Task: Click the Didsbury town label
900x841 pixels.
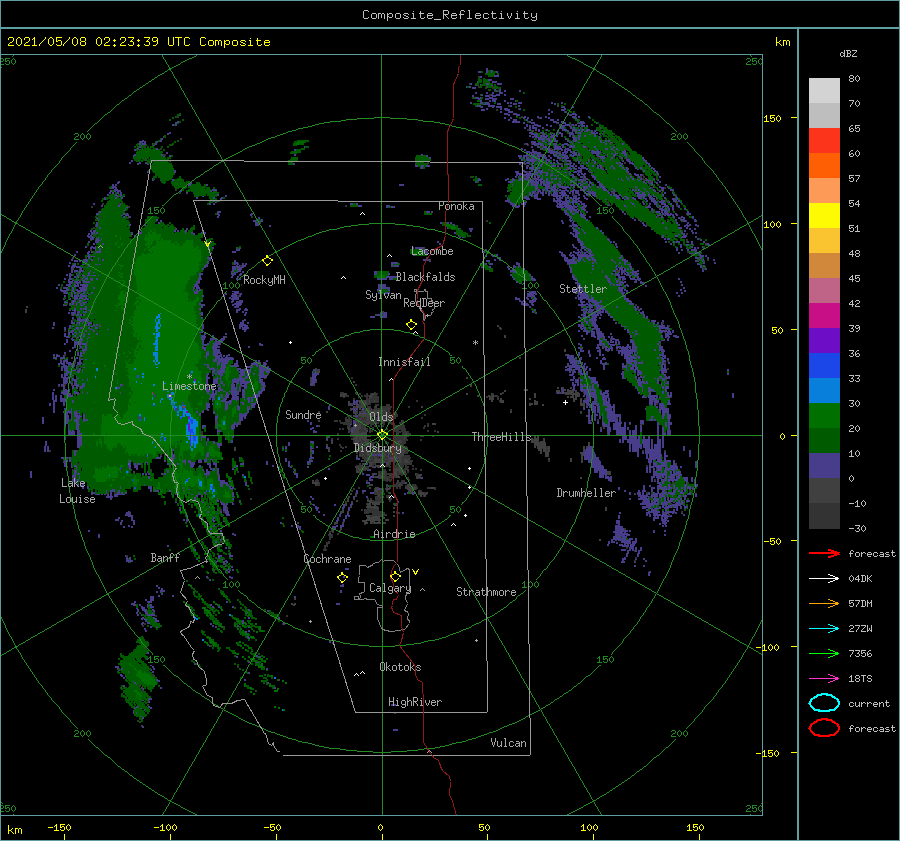Action: pos(378,448)
